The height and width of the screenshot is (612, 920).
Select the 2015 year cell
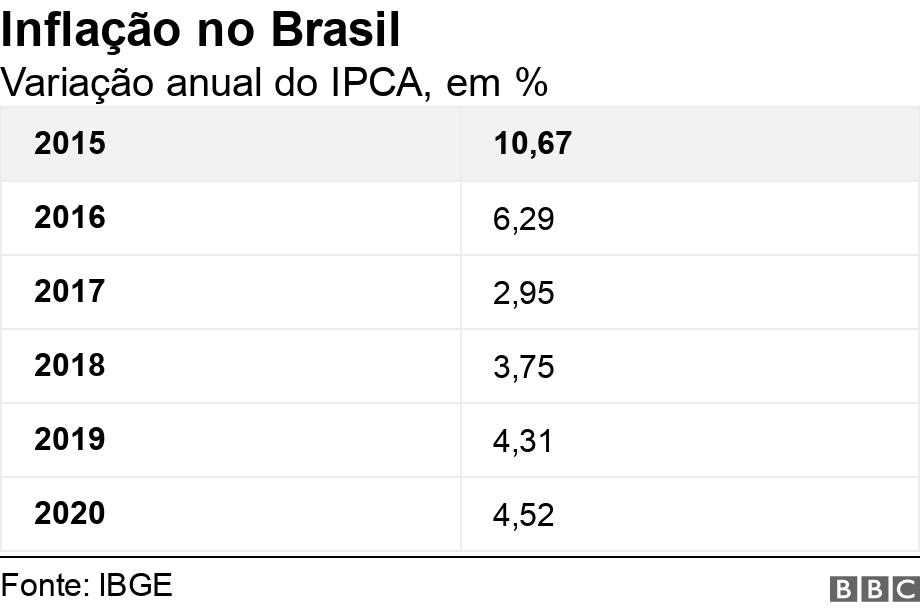click(x=69, y=144)
